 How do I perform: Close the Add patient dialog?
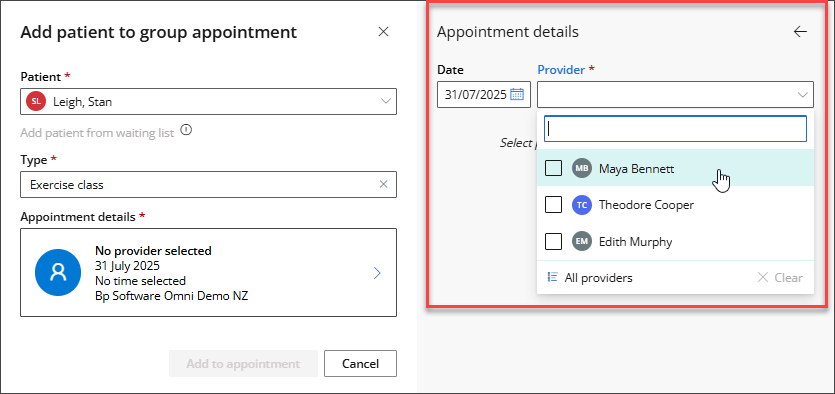[383, 32]
